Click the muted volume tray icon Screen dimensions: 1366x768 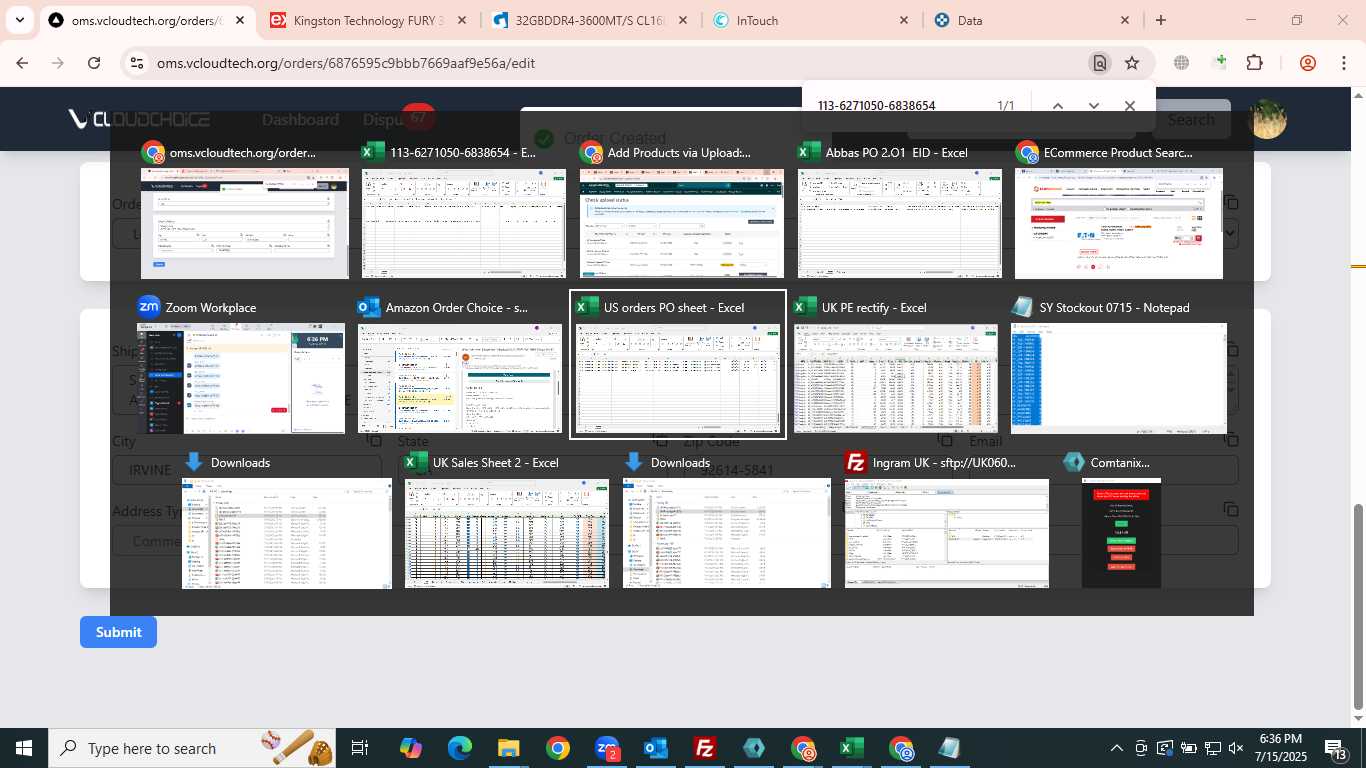click(x=1235, y=748)
